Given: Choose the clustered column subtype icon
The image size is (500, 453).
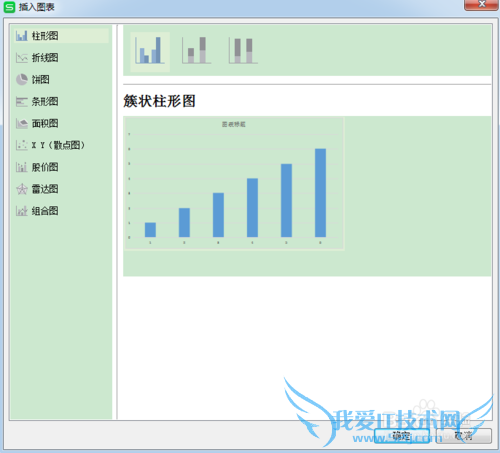Looking at the screenshot, I should 150,51.
